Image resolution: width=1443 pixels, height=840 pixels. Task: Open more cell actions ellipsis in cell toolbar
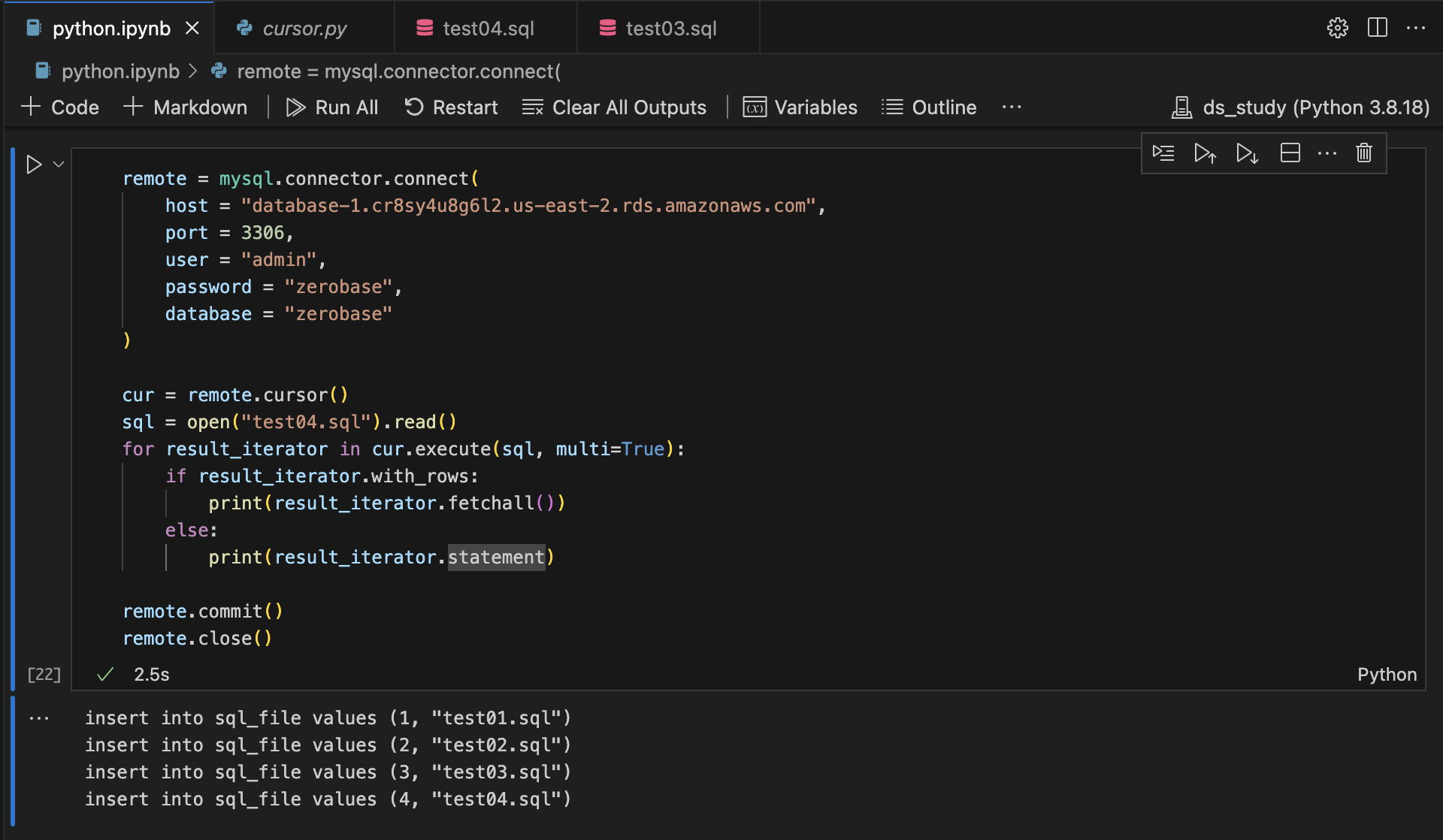click(1327, 153)
